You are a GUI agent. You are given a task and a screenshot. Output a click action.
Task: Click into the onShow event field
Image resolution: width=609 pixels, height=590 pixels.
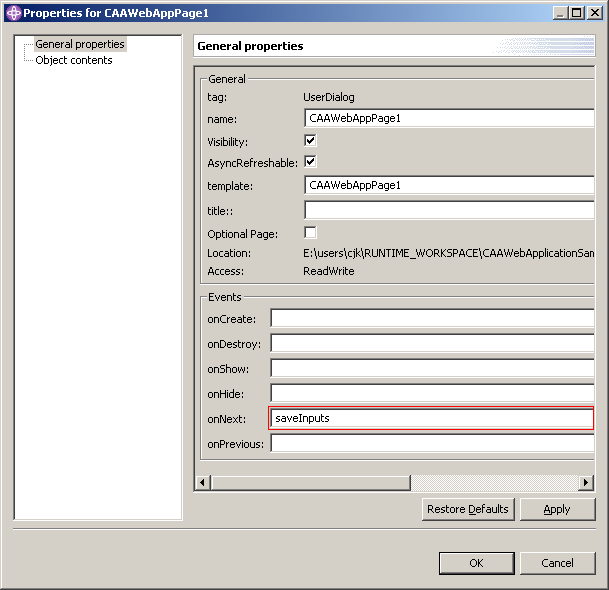(x=432, y=368)
